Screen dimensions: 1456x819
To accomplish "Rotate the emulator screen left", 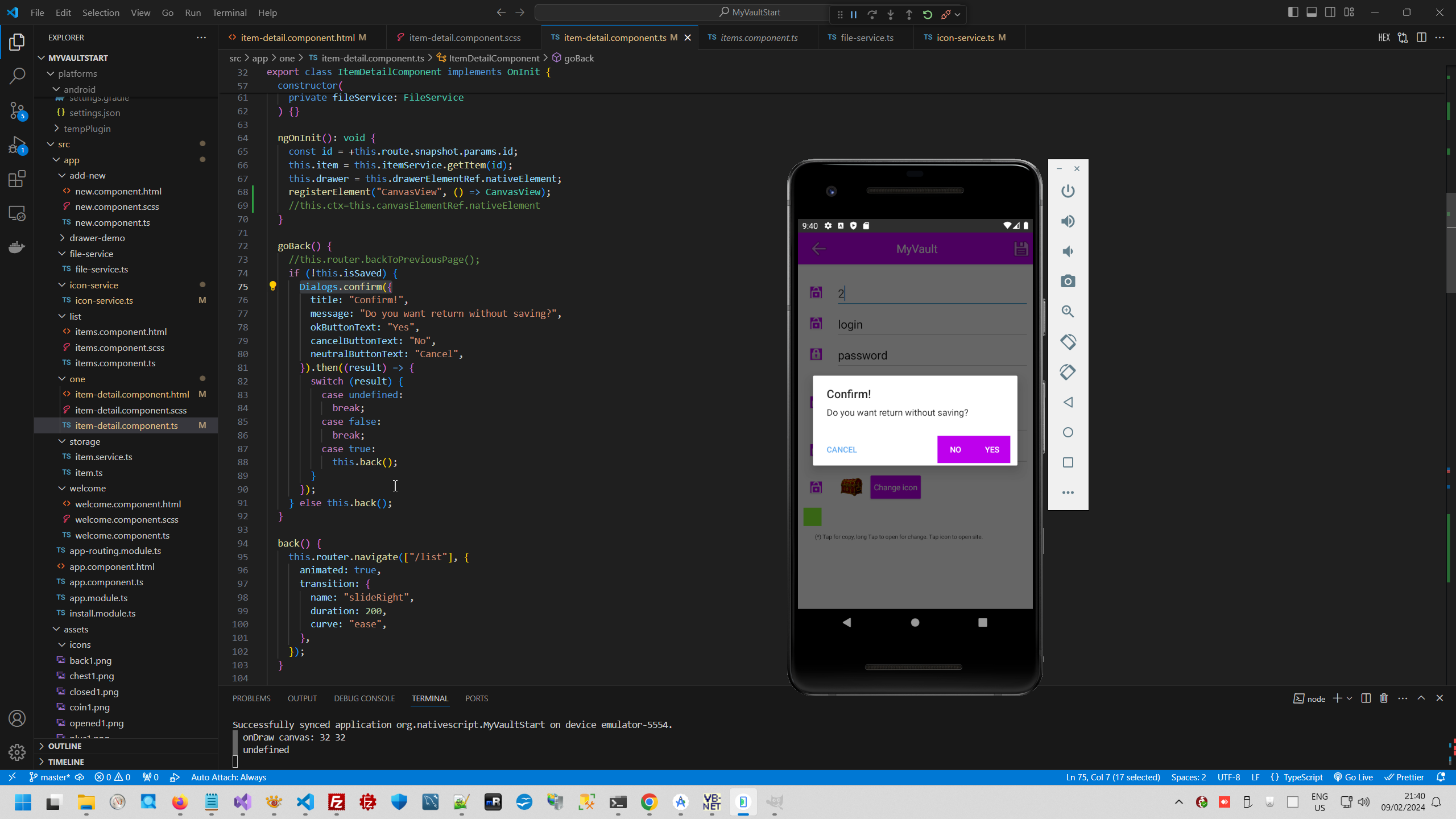I will pyautogui.click(x=1068, y=342).
